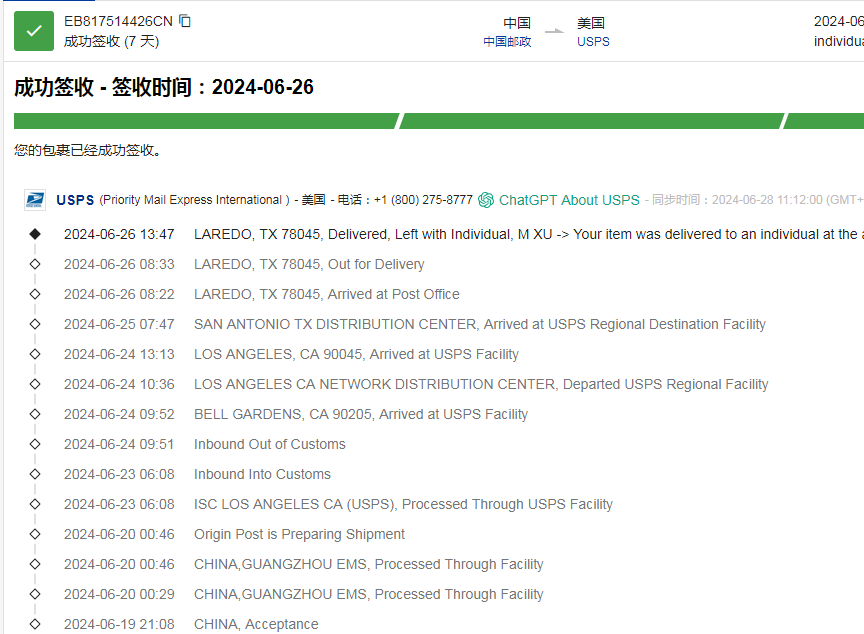864x634 pixels.
Task: Click the ISC LOS ANGELES CA (USPS) event text
Action: (403, 505)
